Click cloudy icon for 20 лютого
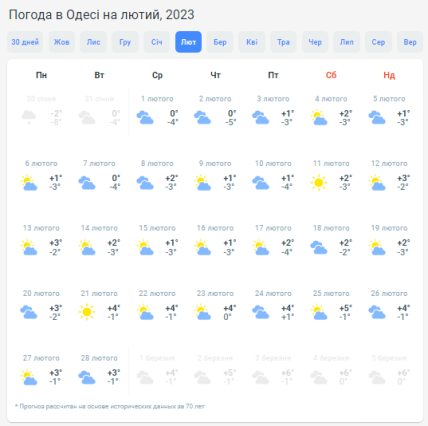 coord(29,312)
